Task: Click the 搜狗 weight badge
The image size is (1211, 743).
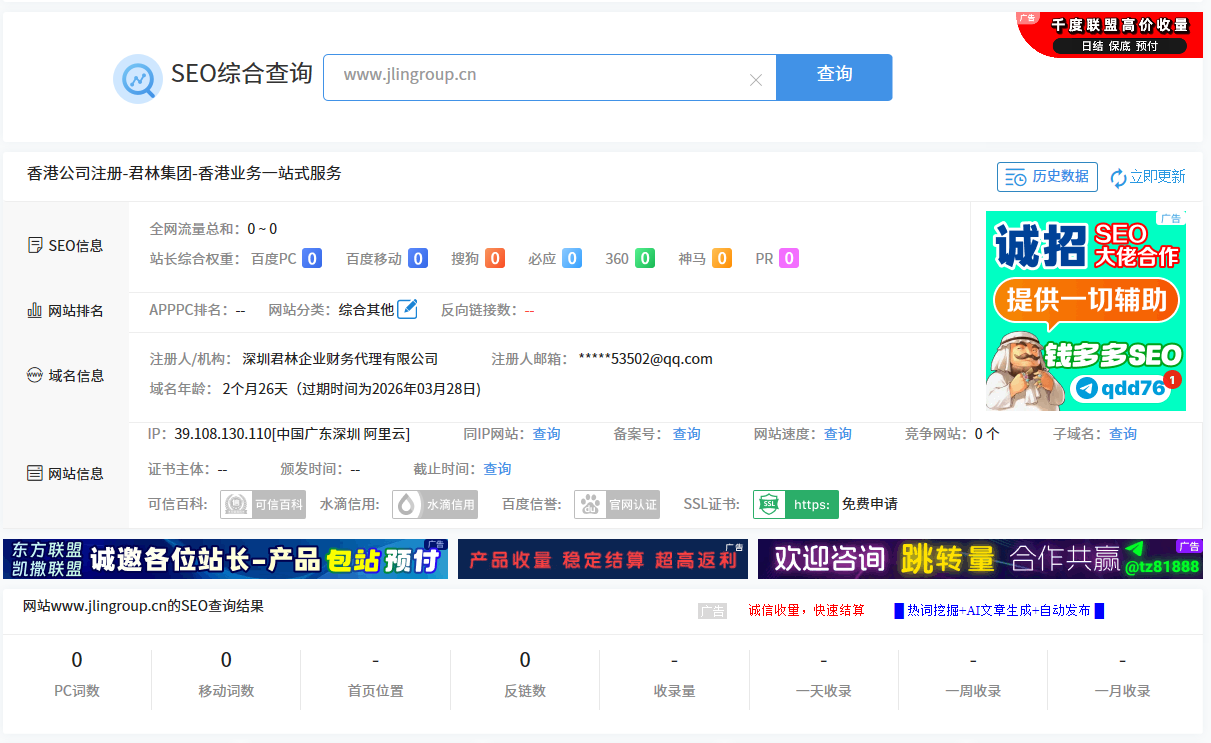Action: pyautogui.click(x=494, y=259)
